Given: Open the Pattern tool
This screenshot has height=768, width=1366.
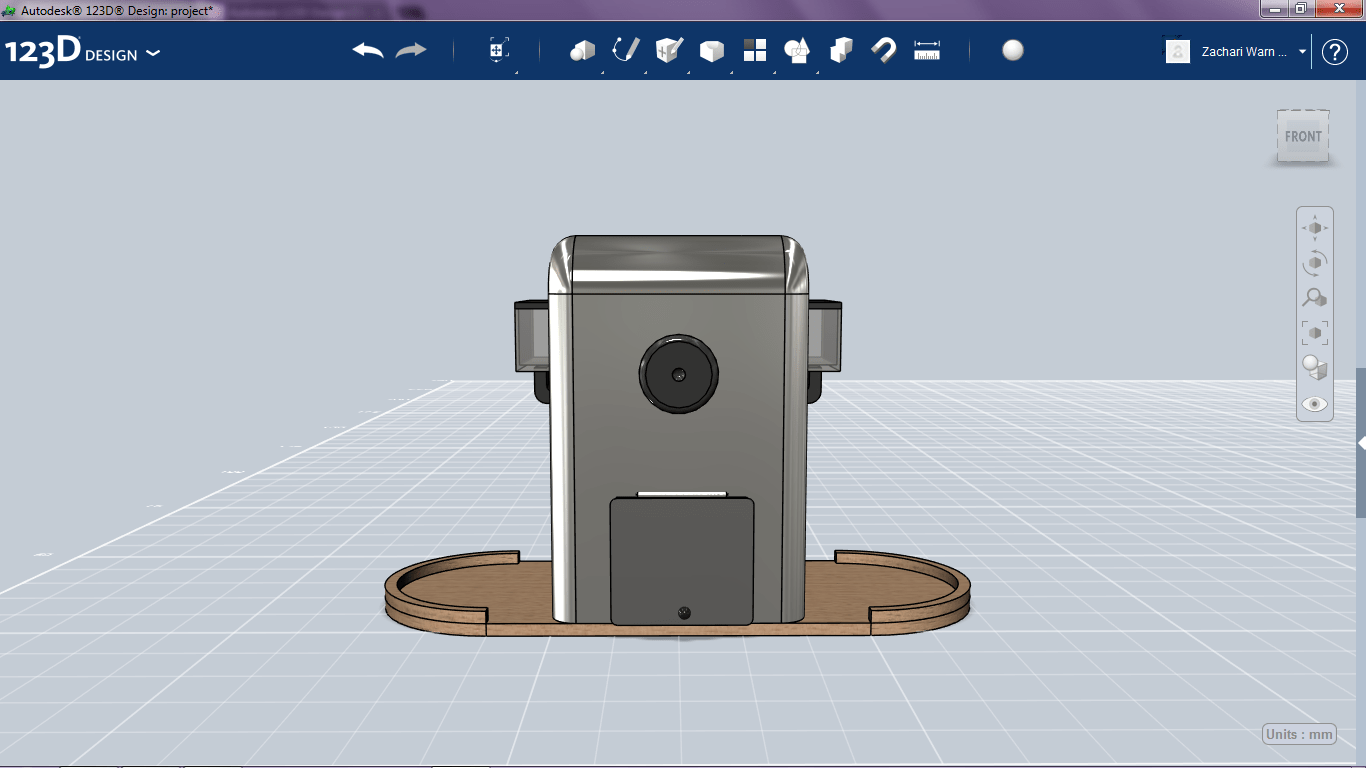Looking at the screenshot, I should click(x=754, y=50).
